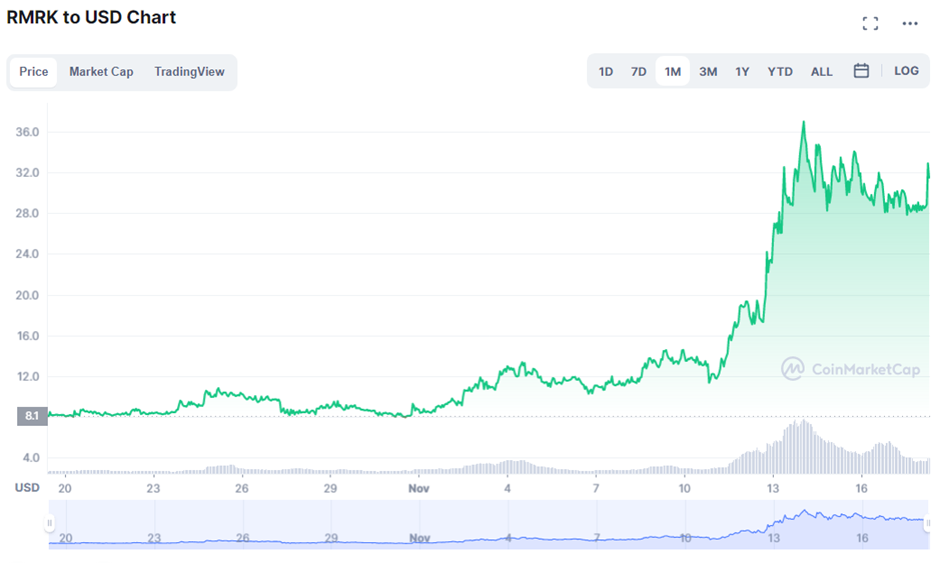Select the Price tab
The width and height of the screenshot is (940, 563).
pos(34,71)
